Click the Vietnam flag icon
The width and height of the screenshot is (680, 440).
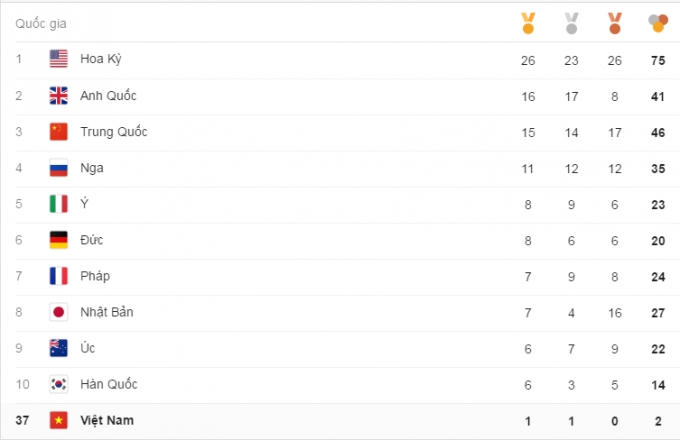click(x=59, y=421)
